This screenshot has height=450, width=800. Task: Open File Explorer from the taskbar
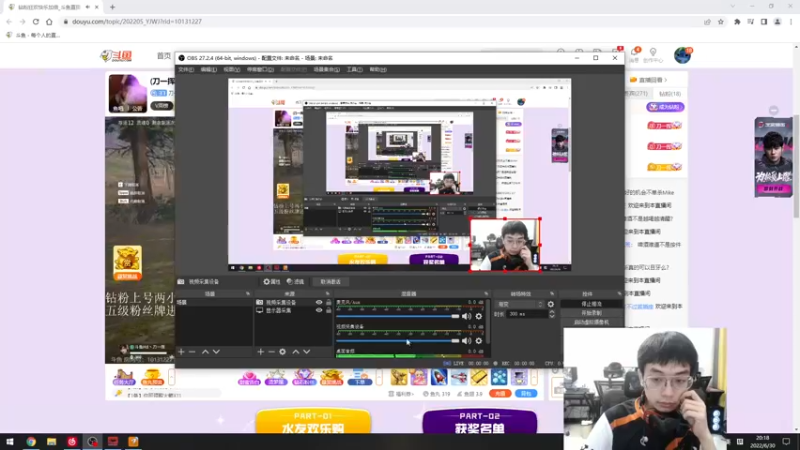pos(52,441)
